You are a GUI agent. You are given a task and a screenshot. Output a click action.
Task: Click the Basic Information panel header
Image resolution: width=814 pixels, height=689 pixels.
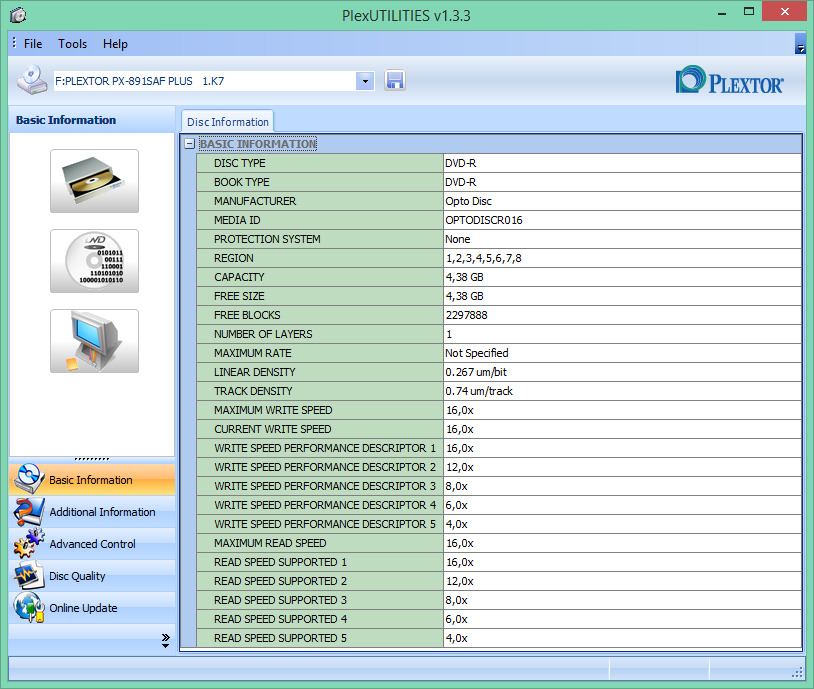[92, 120]
